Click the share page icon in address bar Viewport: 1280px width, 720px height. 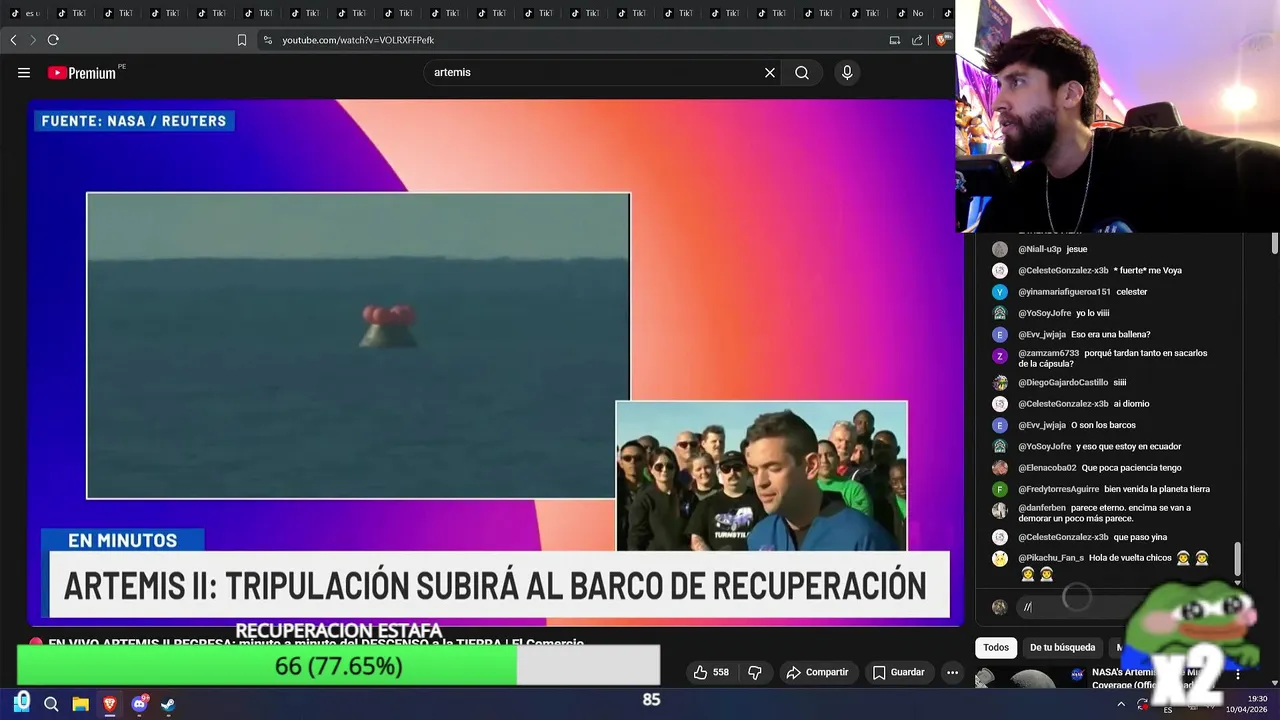pyautogui.click(x=917, y=40)
